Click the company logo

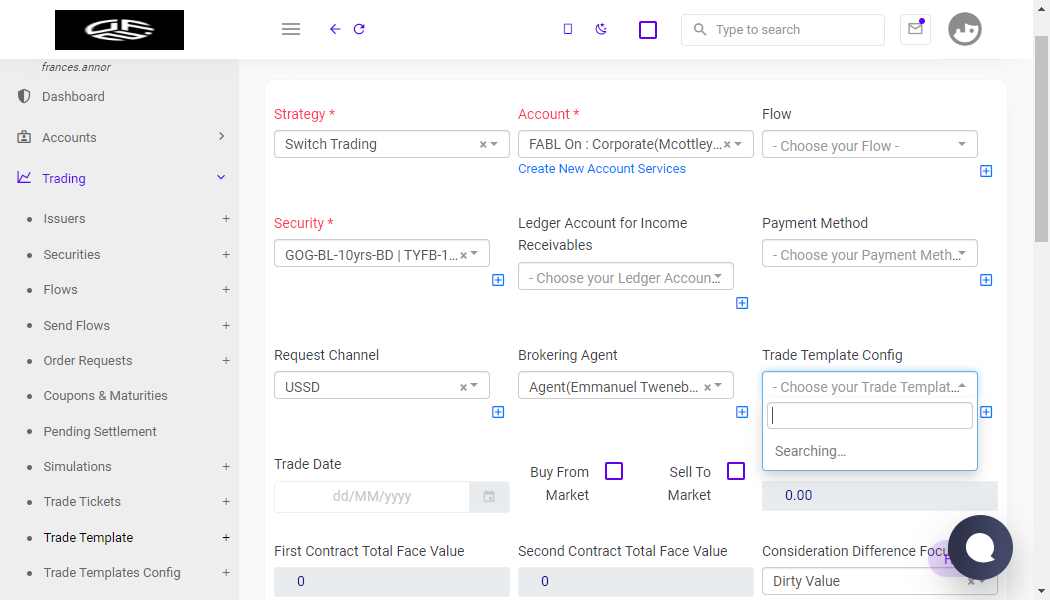[x=119, y=29]
